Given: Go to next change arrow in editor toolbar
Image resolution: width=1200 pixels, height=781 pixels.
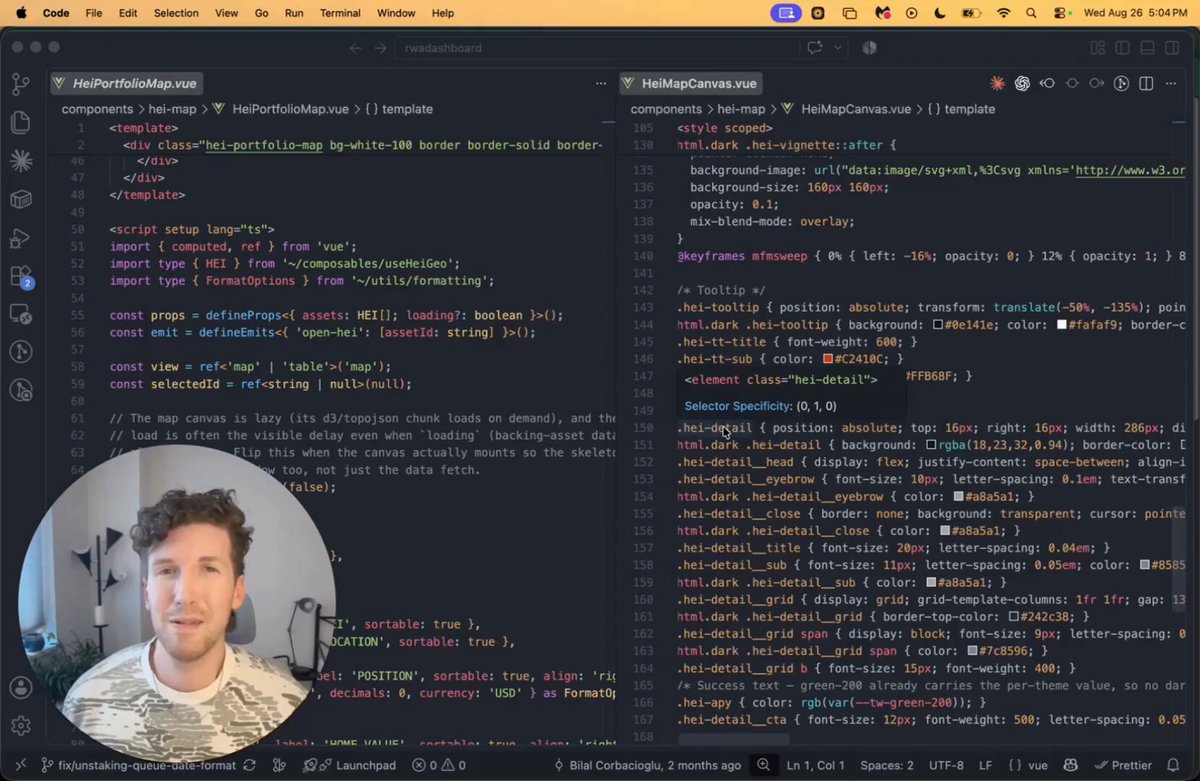Looking at the screenshot, I should [x=1097, y=84].
